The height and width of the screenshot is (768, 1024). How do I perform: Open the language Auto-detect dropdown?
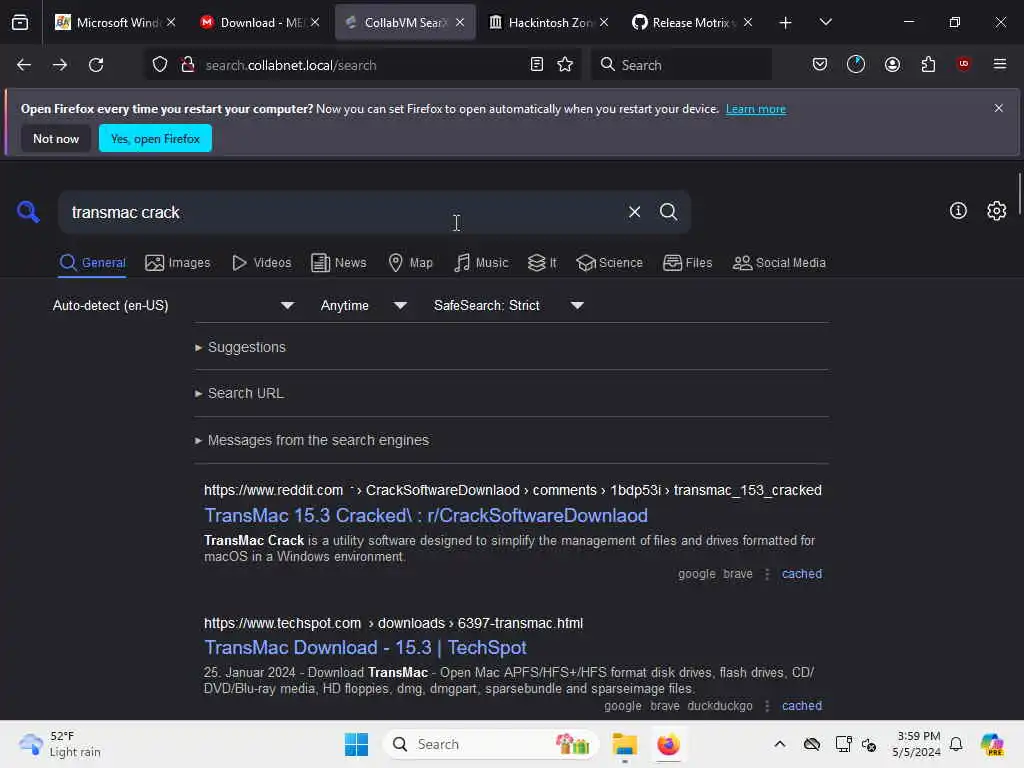(173, 305)
